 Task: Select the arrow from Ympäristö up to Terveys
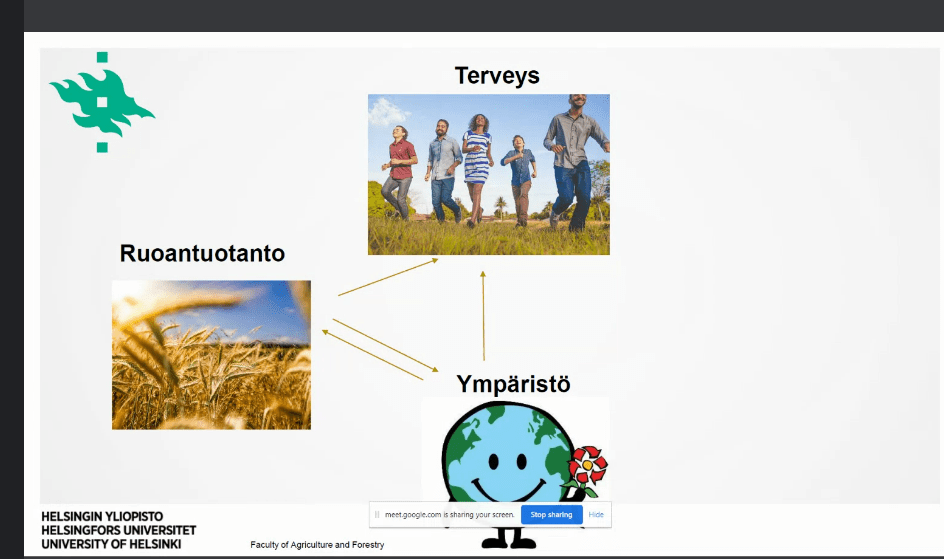[x=484, y=315]
